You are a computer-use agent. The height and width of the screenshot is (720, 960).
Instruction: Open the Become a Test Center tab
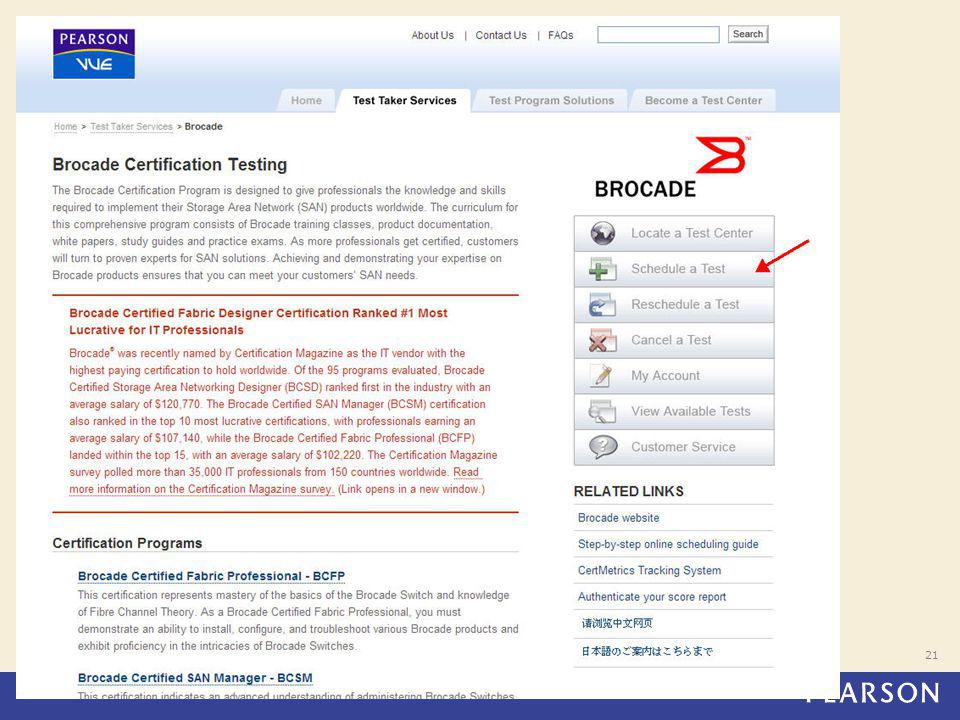[703, 100]
